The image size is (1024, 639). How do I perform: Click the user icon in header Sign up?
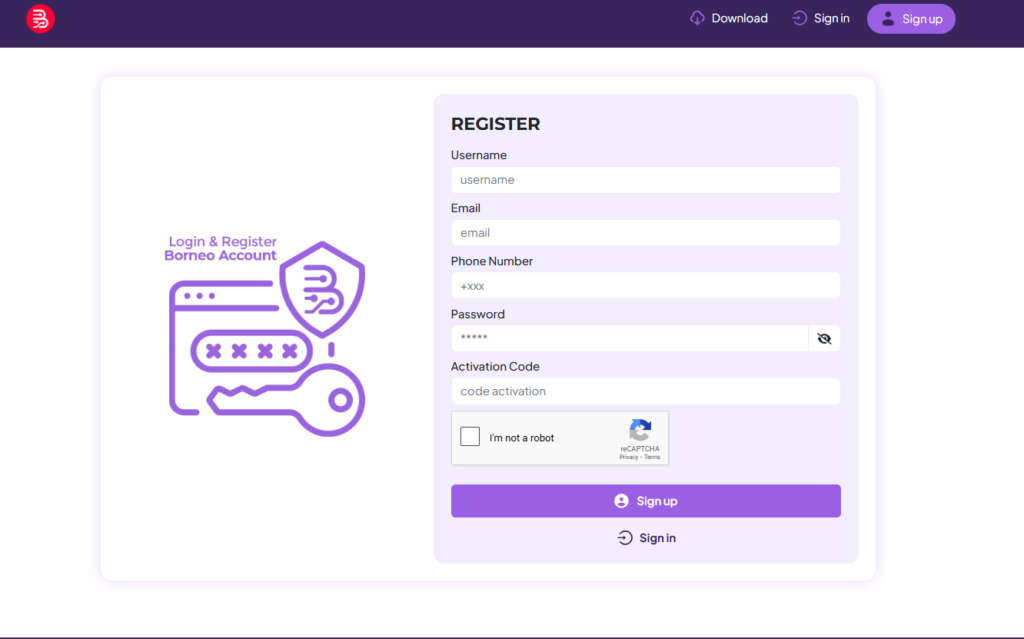pyautogui.click(x=887, y=18)
